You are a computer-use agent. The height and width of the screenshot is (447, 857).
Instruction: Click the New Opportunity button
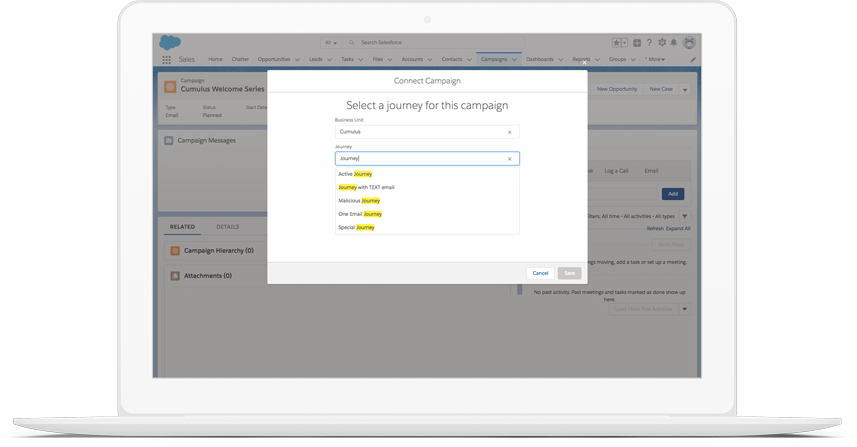click(x=617, y=89)
